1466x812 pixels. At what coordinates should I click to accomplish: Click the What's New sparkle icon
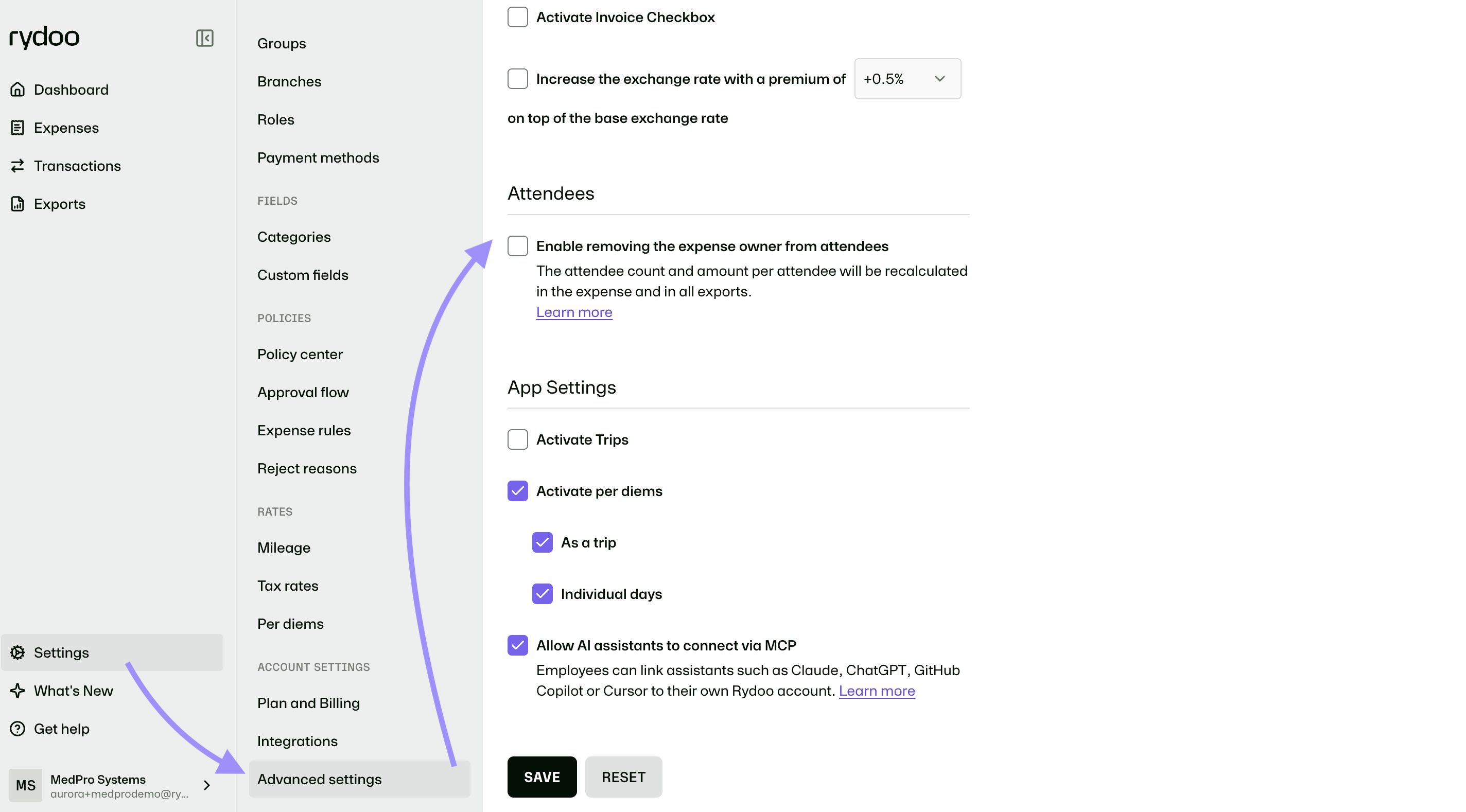(18, 690)
